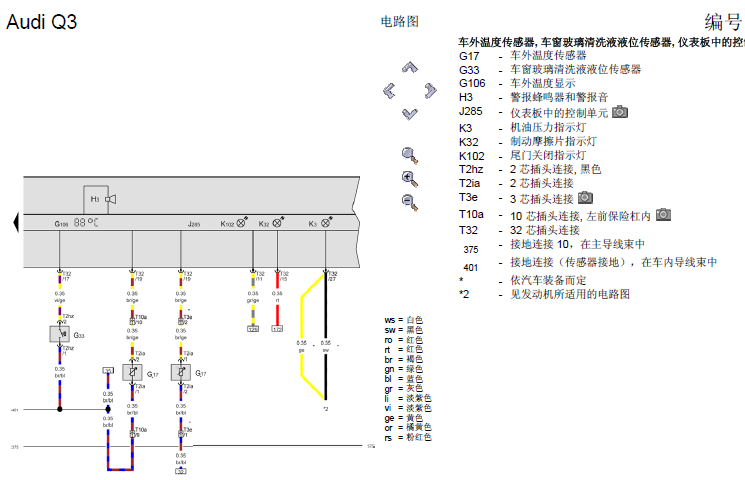Select text 3 芯插头连接 in T3e row
The image size is (745, 480).
point(542,199)
